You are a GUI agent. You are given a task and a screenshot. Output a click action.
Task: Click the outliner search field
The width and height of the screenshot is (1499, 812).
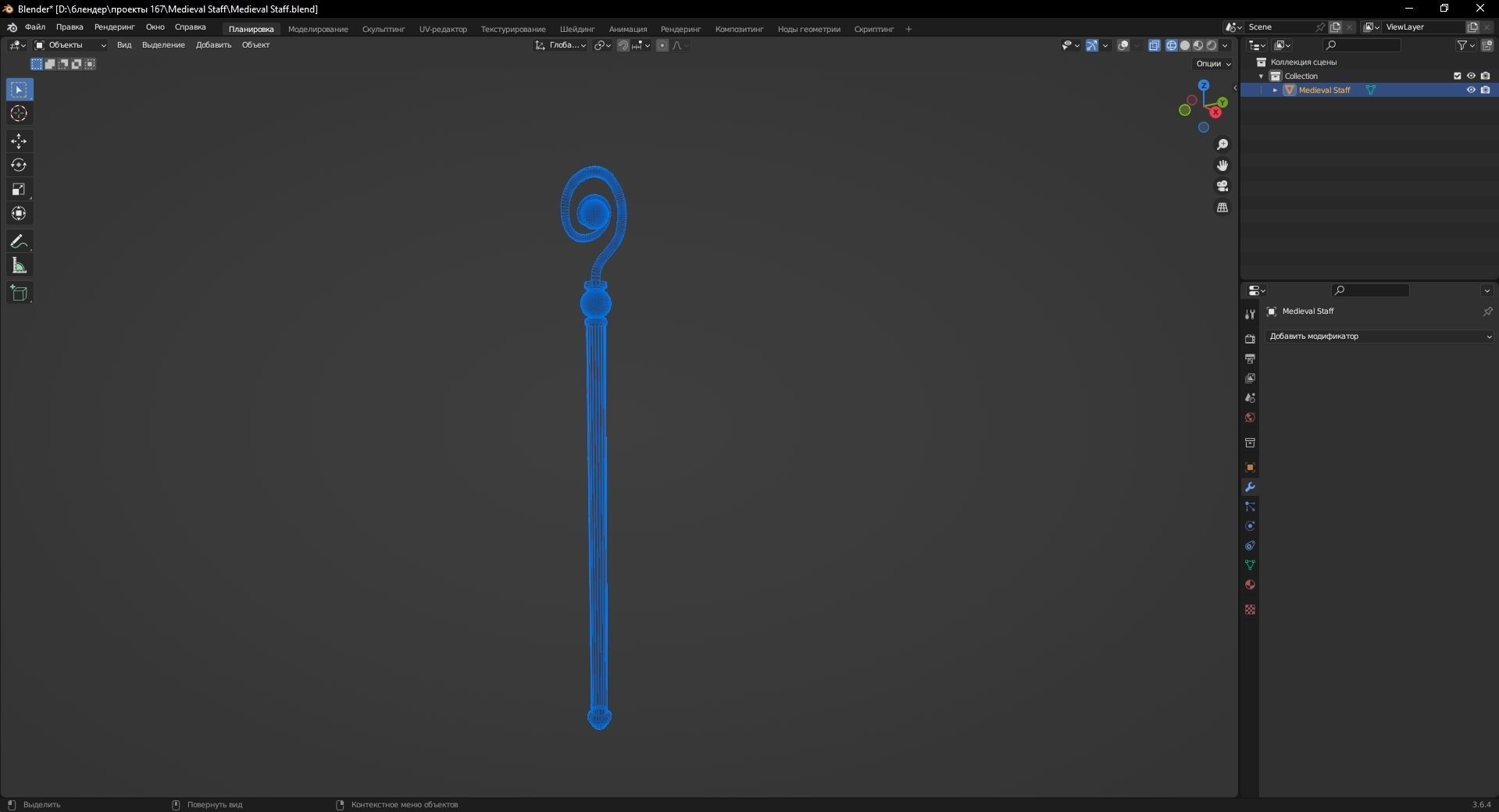coord(1362,45)
